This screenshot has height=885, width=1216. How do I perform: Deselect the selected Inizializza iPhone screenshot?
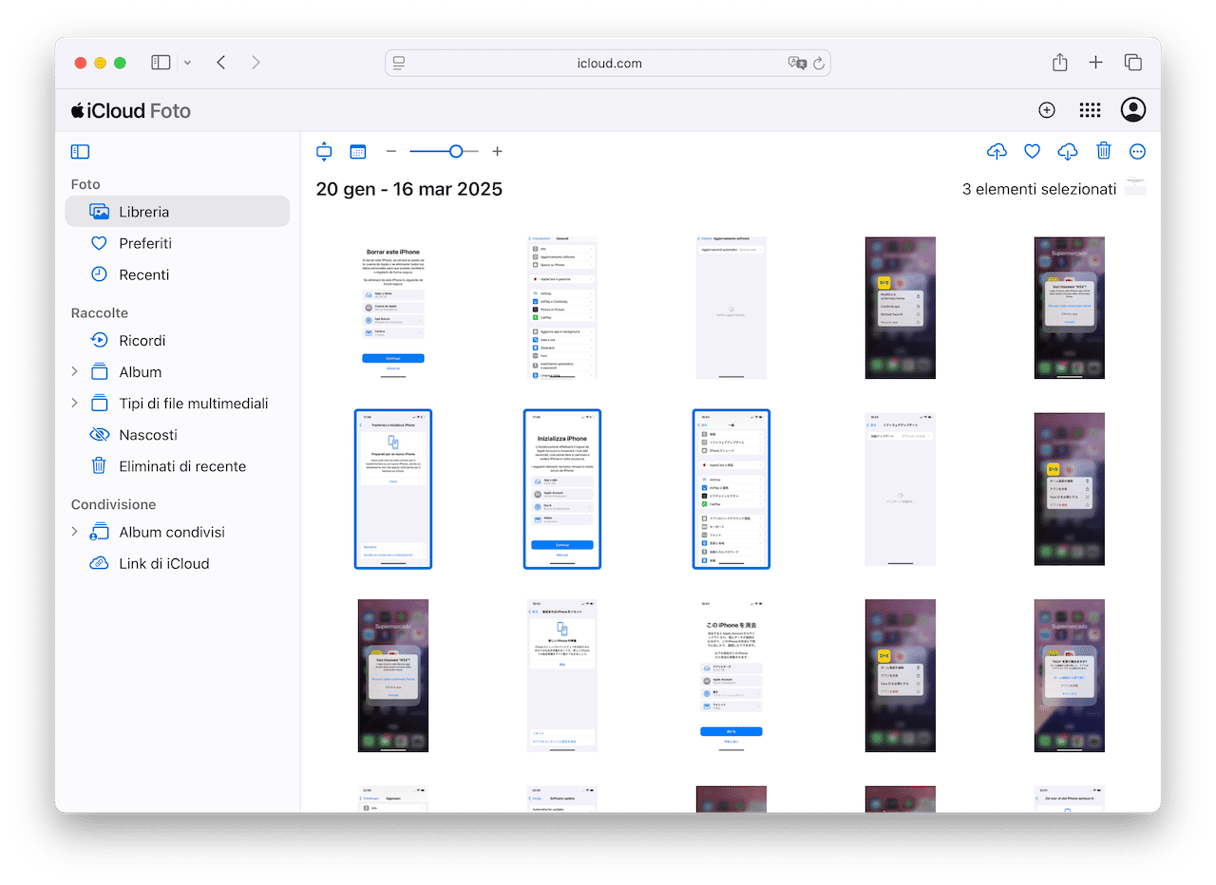562,489
